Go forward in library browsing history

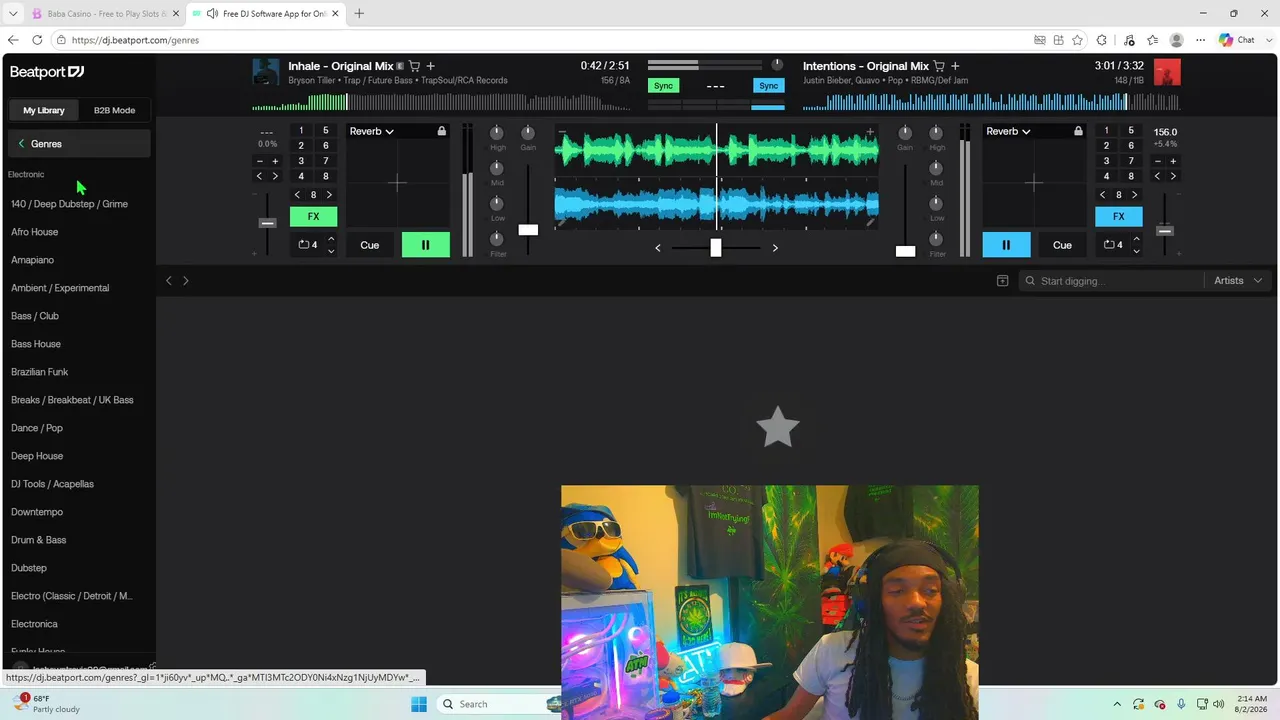186,281
